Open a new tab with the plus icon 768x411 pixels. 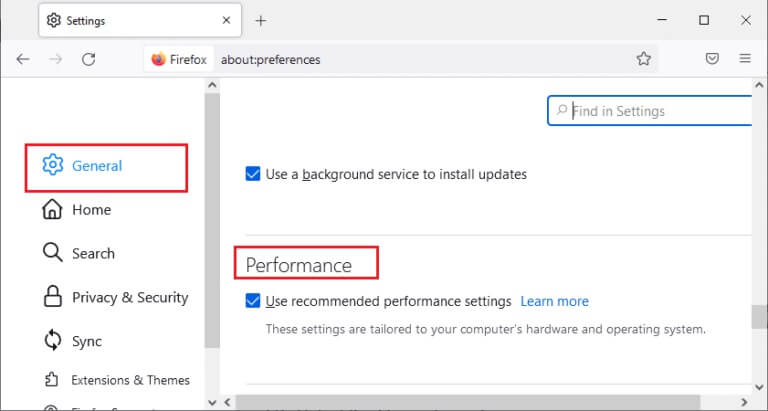tap(261, 20)
